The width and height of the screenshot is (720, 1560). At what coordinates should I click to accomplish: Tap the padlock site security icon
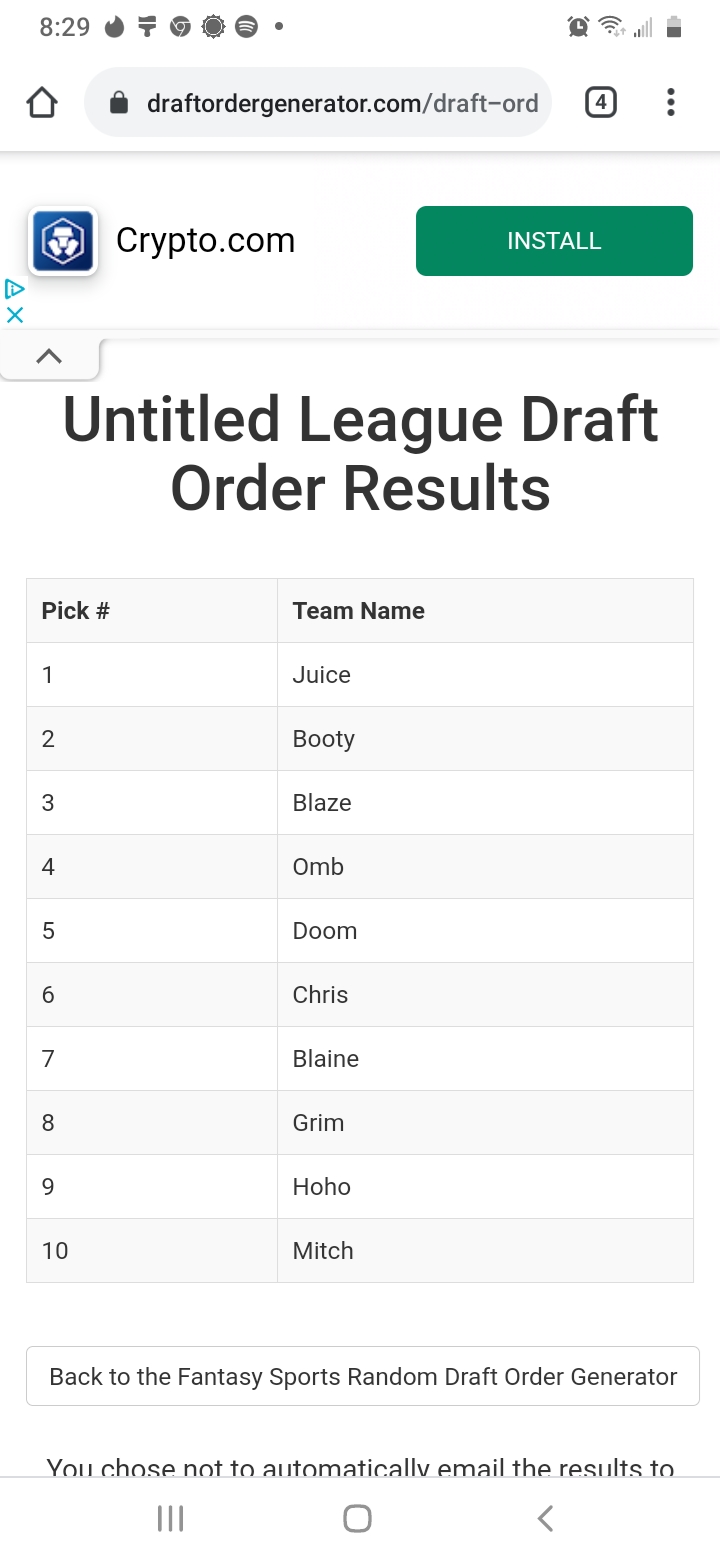[x=119, y=103]
